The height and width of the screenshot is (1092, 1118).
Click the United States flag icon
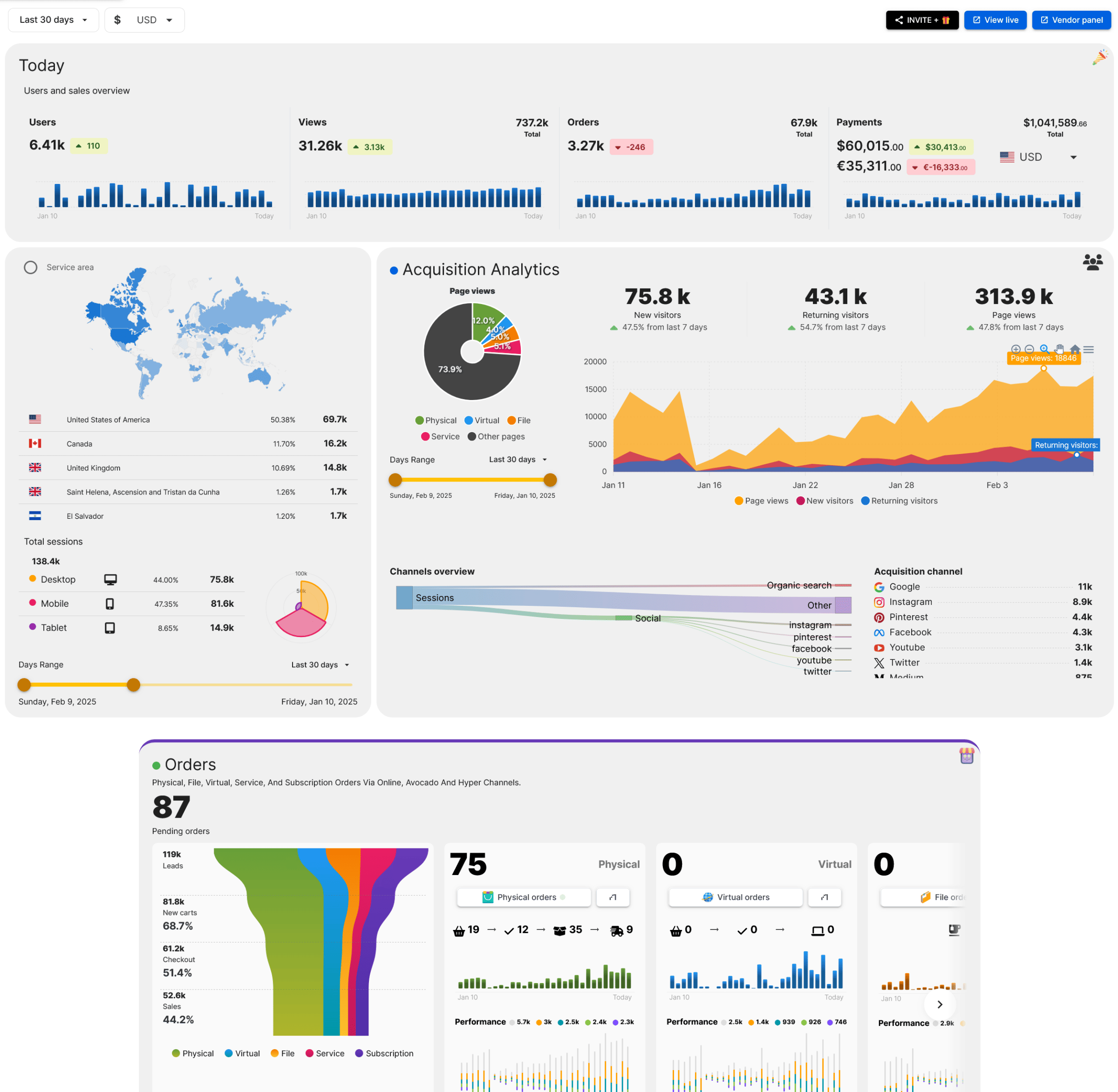click(x=35, y=419)
